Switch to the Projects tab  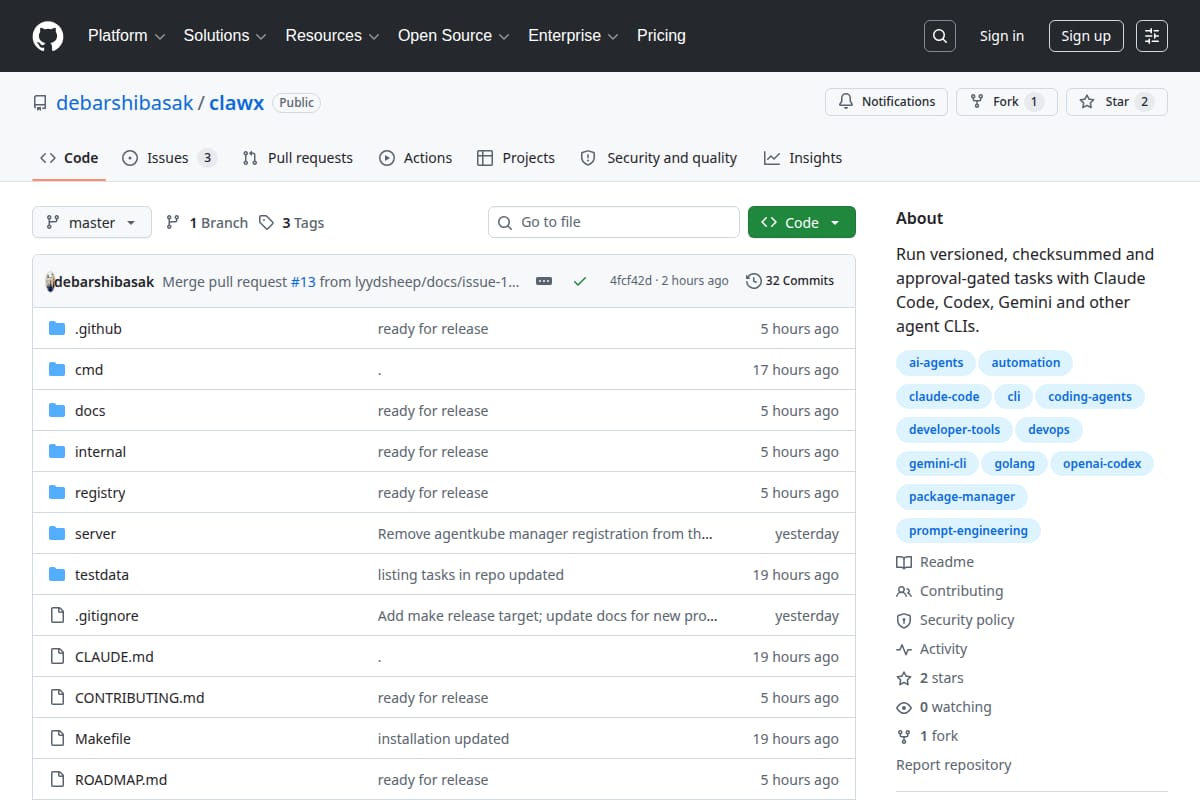click(516, 158)
